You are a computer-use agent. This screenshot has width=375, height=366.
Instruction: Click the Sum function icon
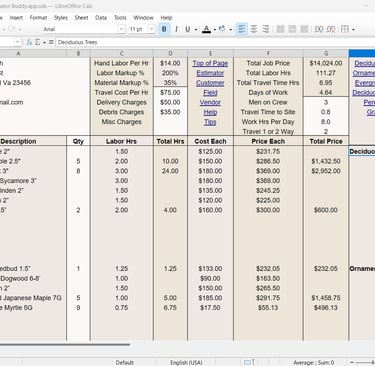37,42
